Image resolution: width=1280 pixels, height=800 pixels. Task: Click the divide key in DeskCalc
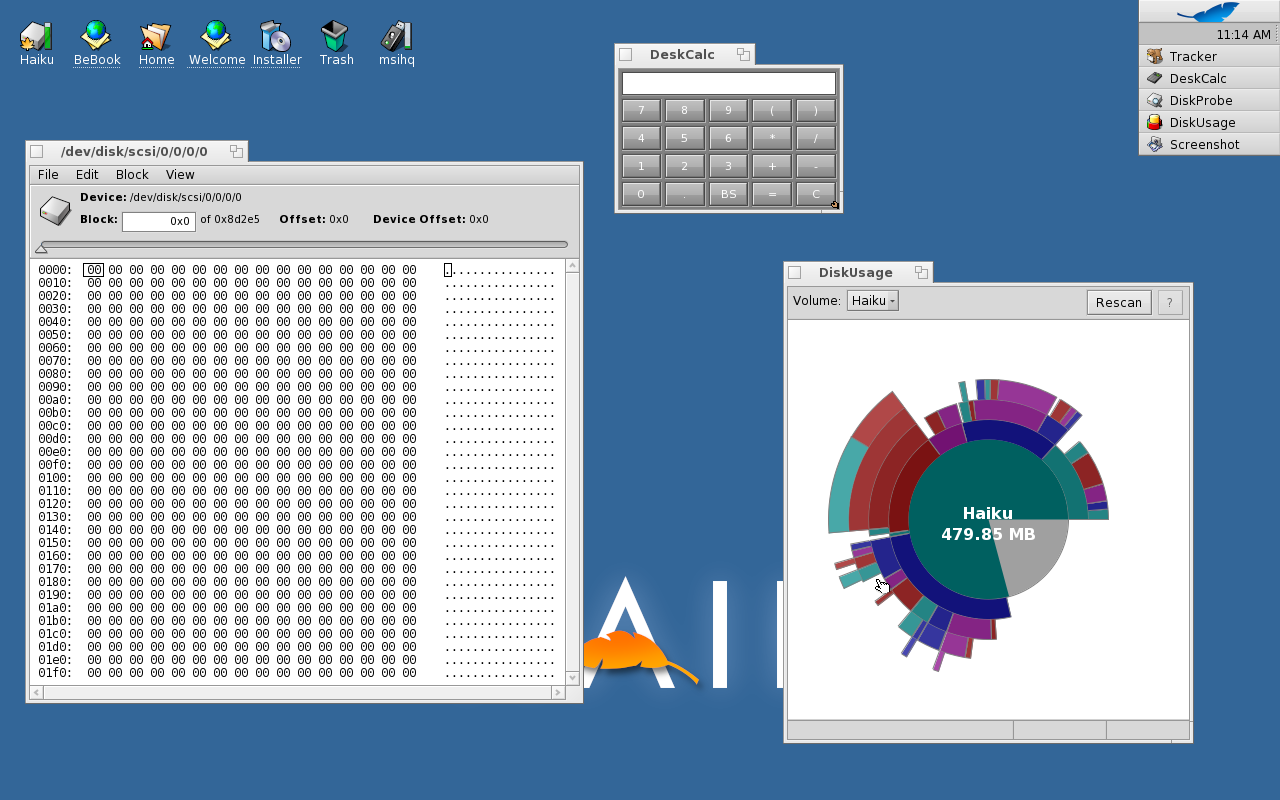816,138
